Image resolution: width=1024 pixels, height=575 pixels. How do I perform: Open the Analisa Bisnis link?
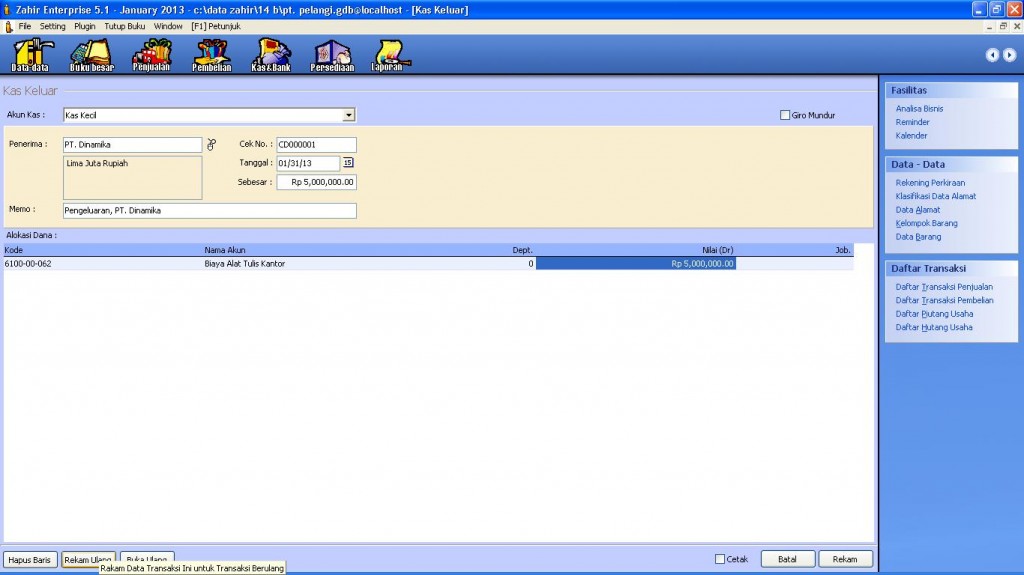(919, 109)
